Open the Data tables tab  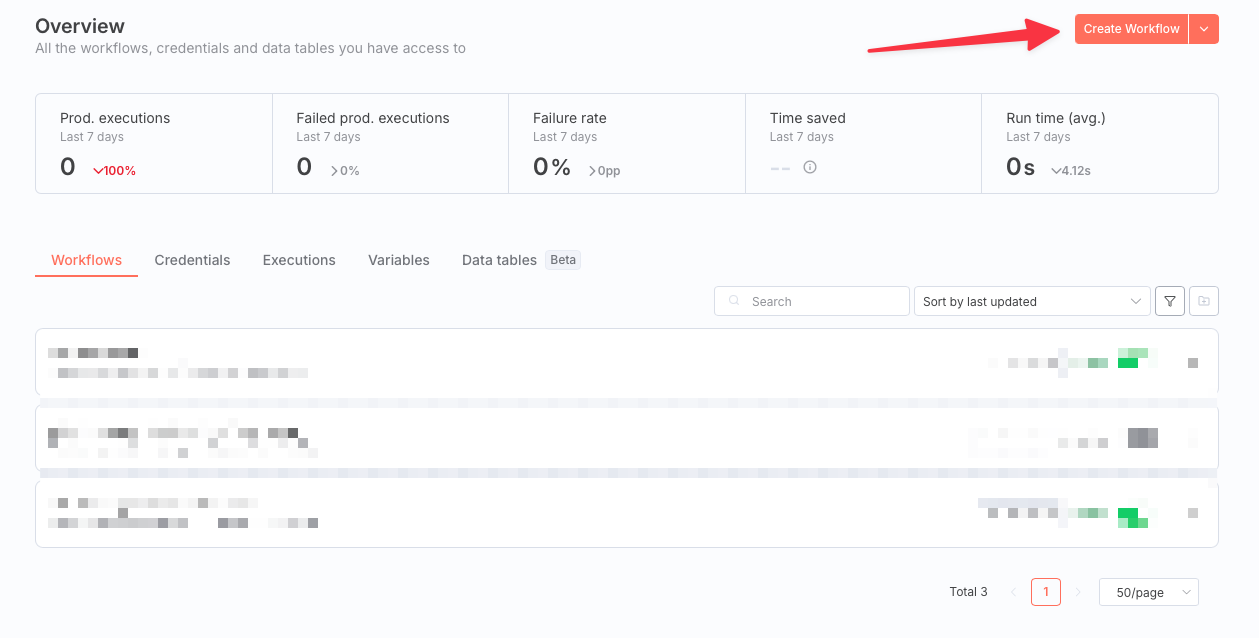[x=499, y=260]
